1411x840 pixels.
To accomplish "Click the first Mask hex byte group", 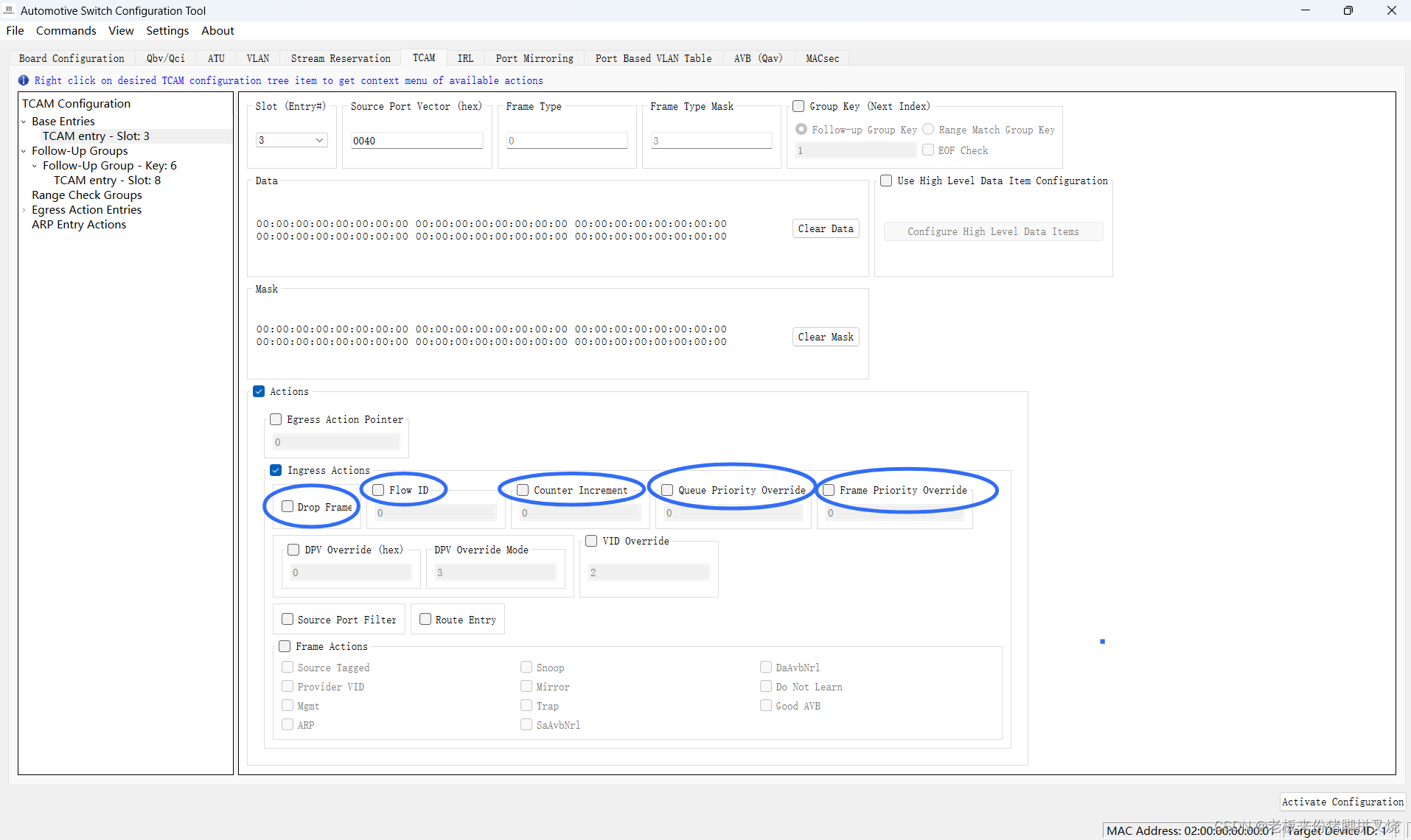I will 332,329.
